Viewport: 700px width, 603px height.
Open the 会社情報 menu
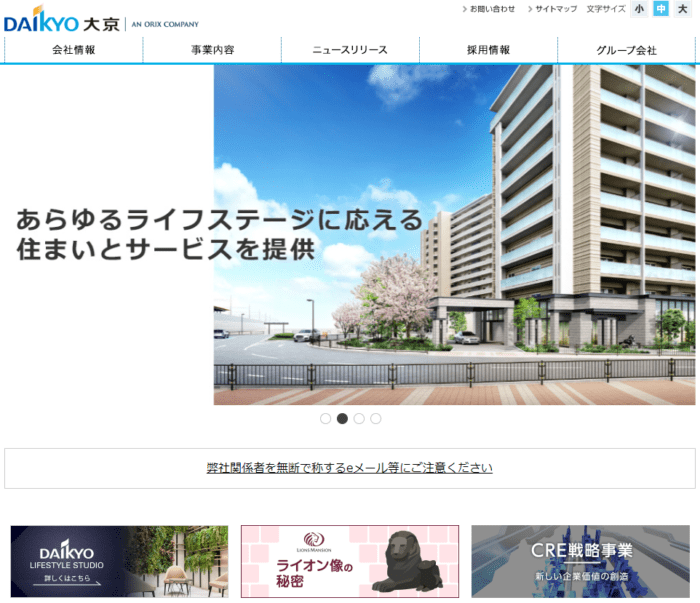pos(74,50)
